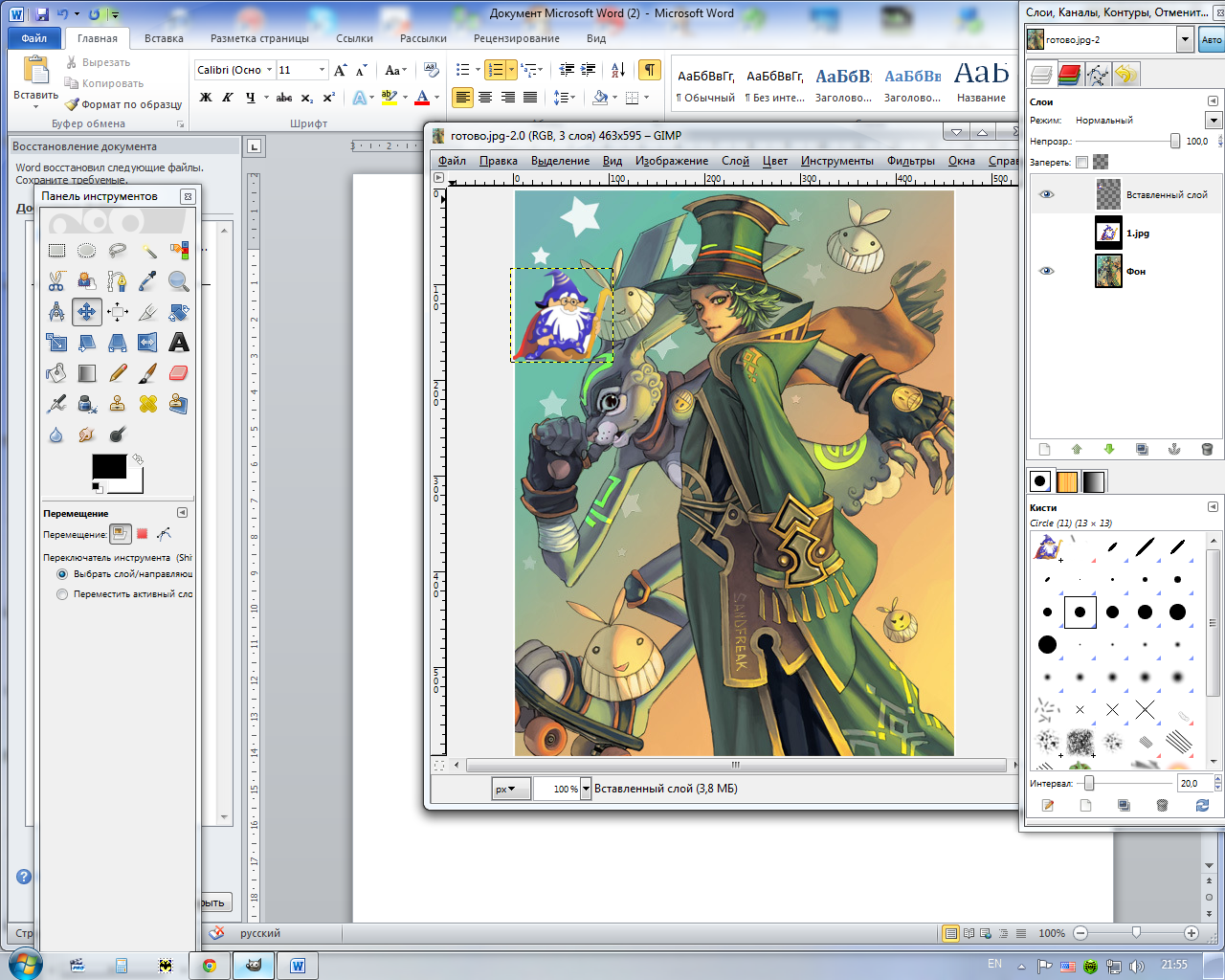
Task: Select the Flip tool
Action: [x=148, y=343]
